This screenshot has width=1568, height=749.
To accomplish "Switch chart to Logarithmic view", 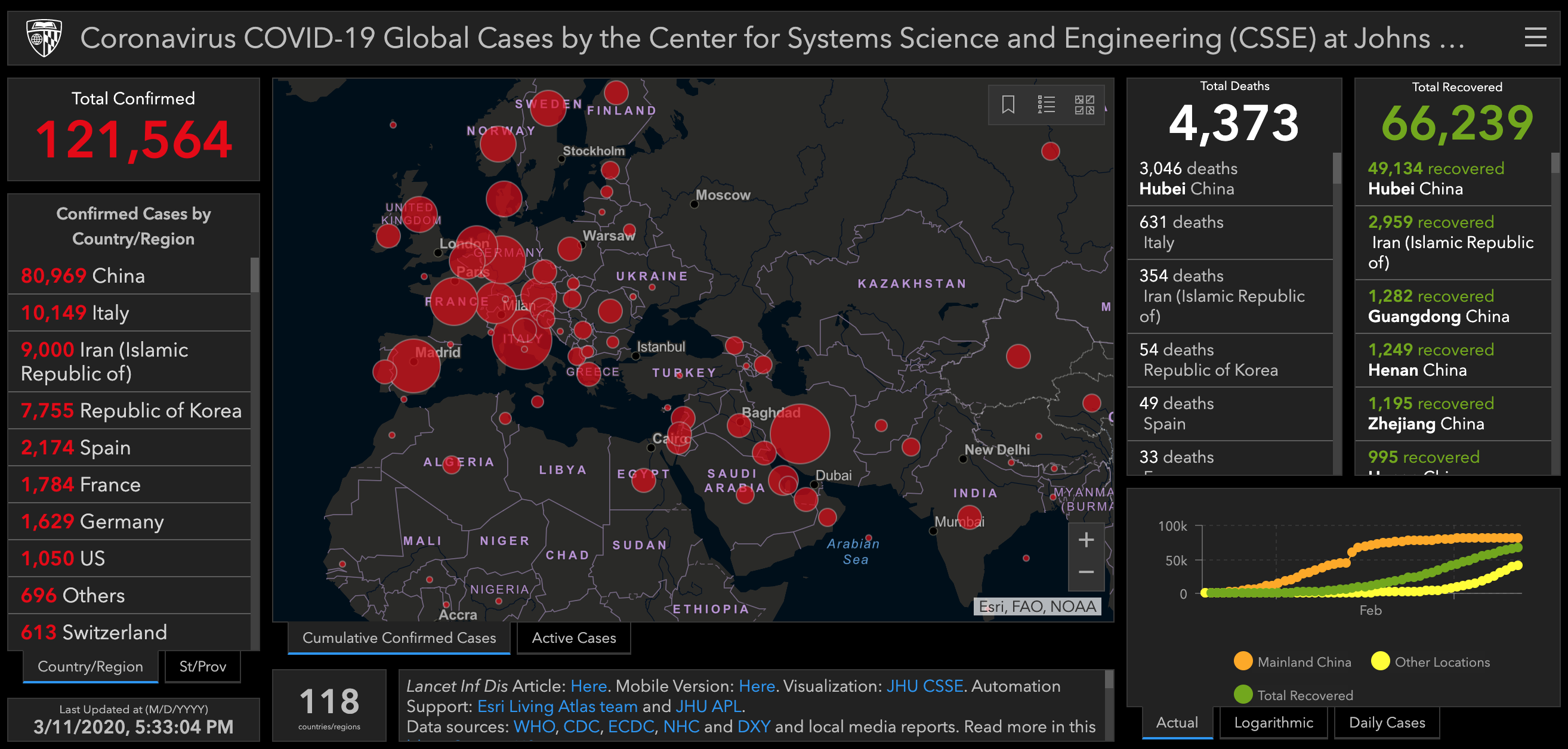I will [x=1273, y=722].
